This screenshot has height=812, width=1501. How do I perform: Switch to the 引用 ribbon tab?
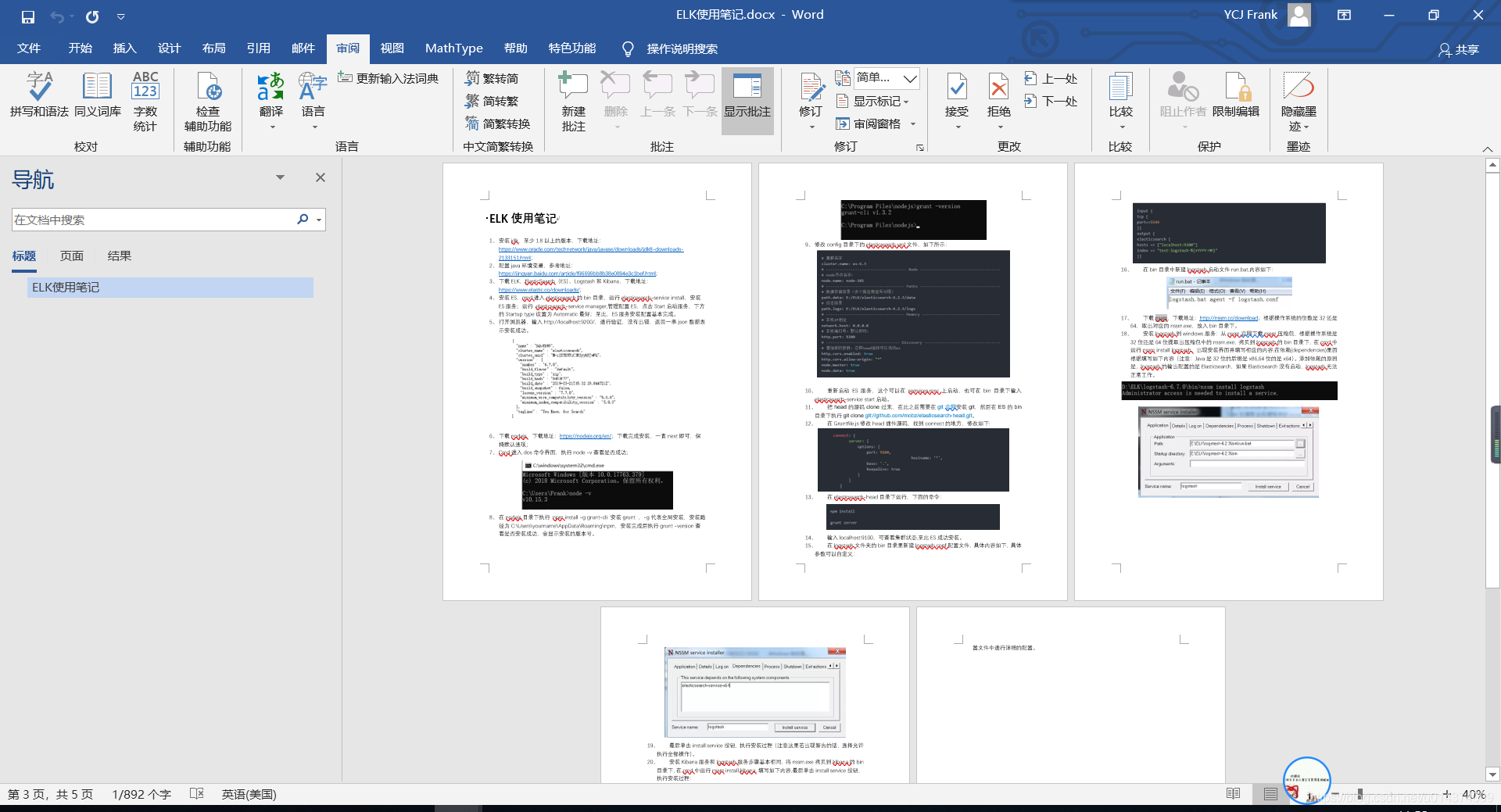pos(259,48)
